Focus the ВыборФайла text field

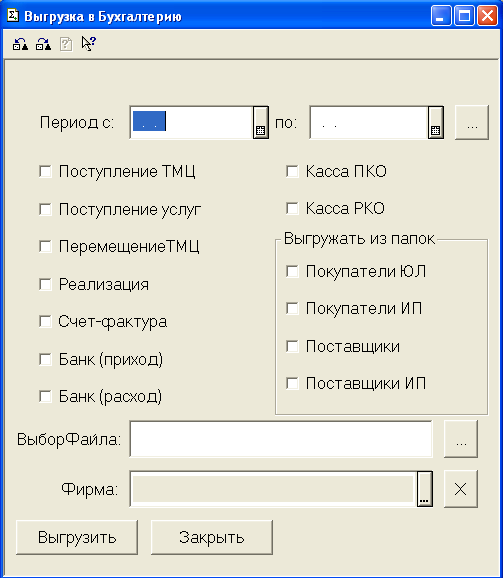pos(281,439)
